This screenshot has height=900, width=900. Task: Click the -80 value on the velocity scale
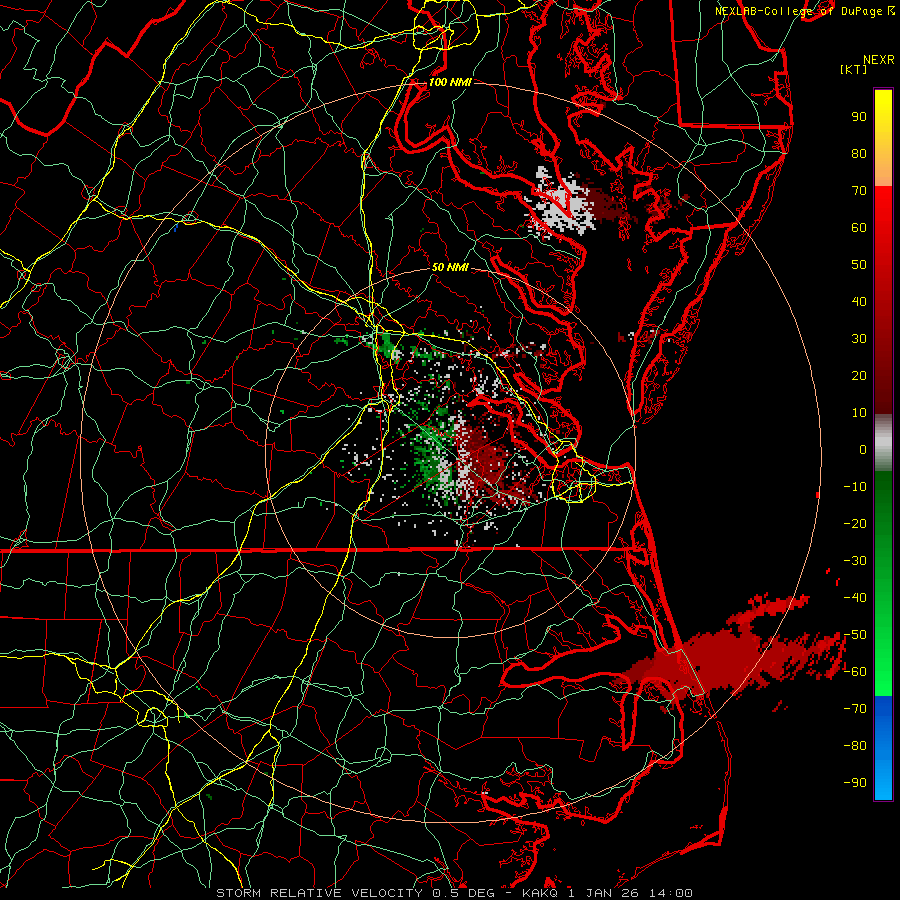(855, 746)
